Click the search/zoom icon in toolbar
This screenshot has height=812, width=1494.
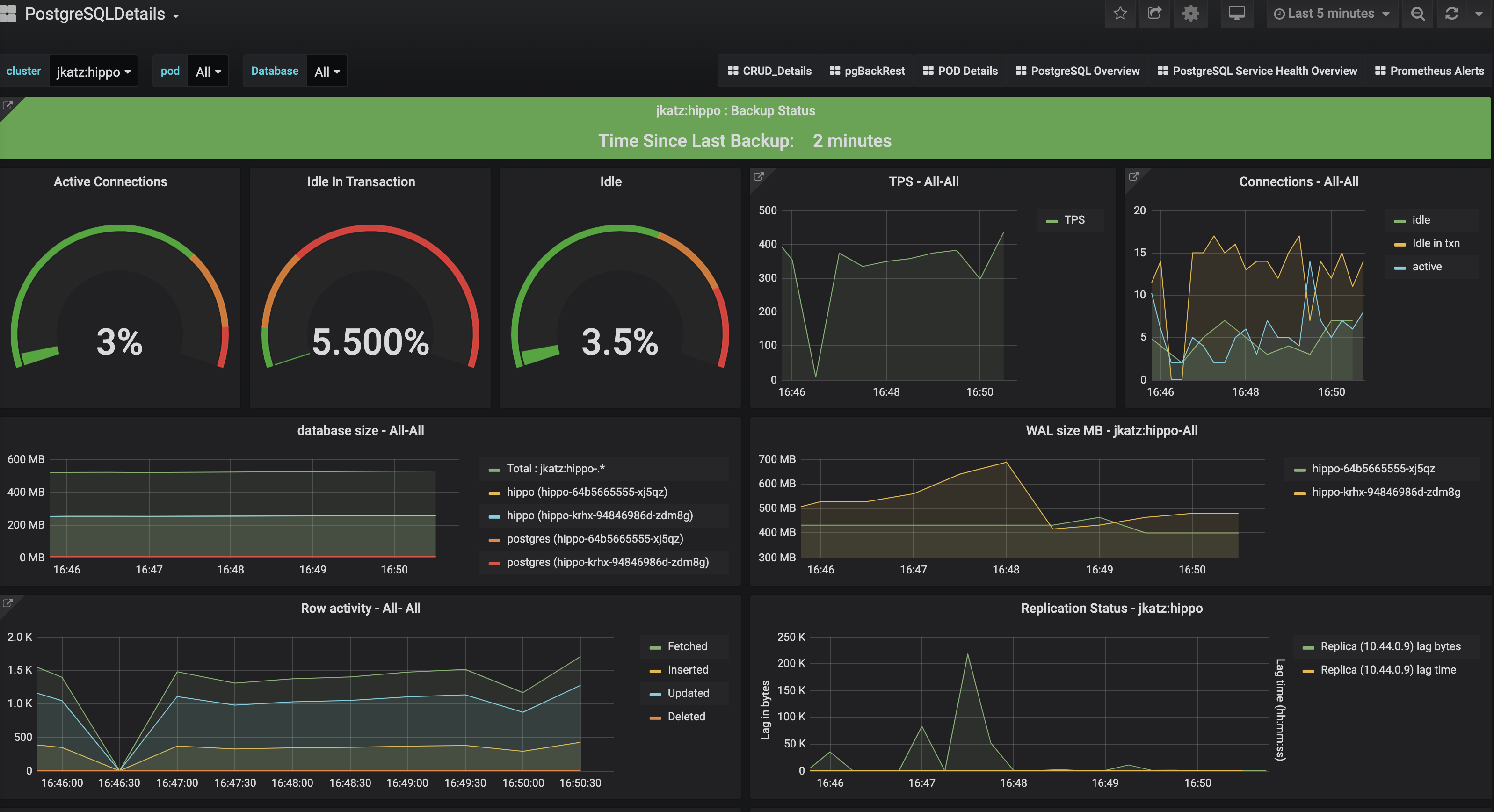[1419, 14]
